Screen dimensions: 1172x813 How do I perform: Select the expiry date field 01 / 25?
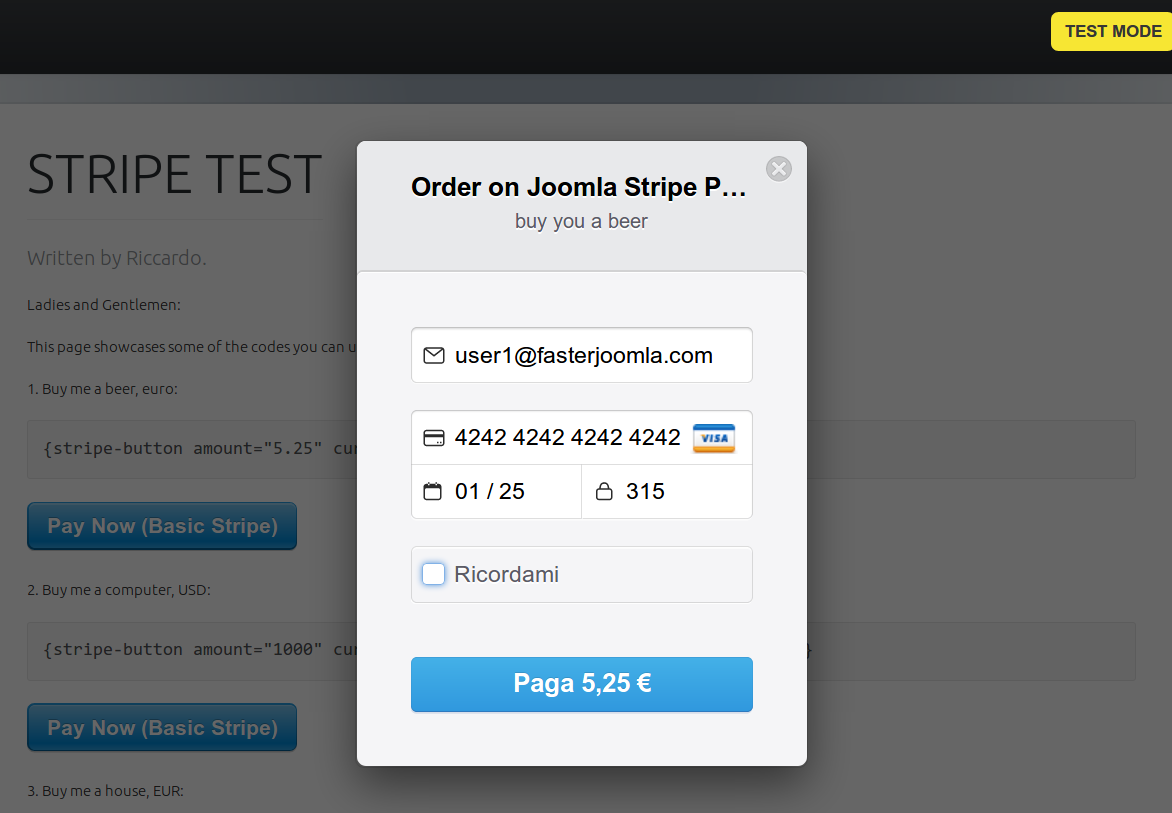496,492
